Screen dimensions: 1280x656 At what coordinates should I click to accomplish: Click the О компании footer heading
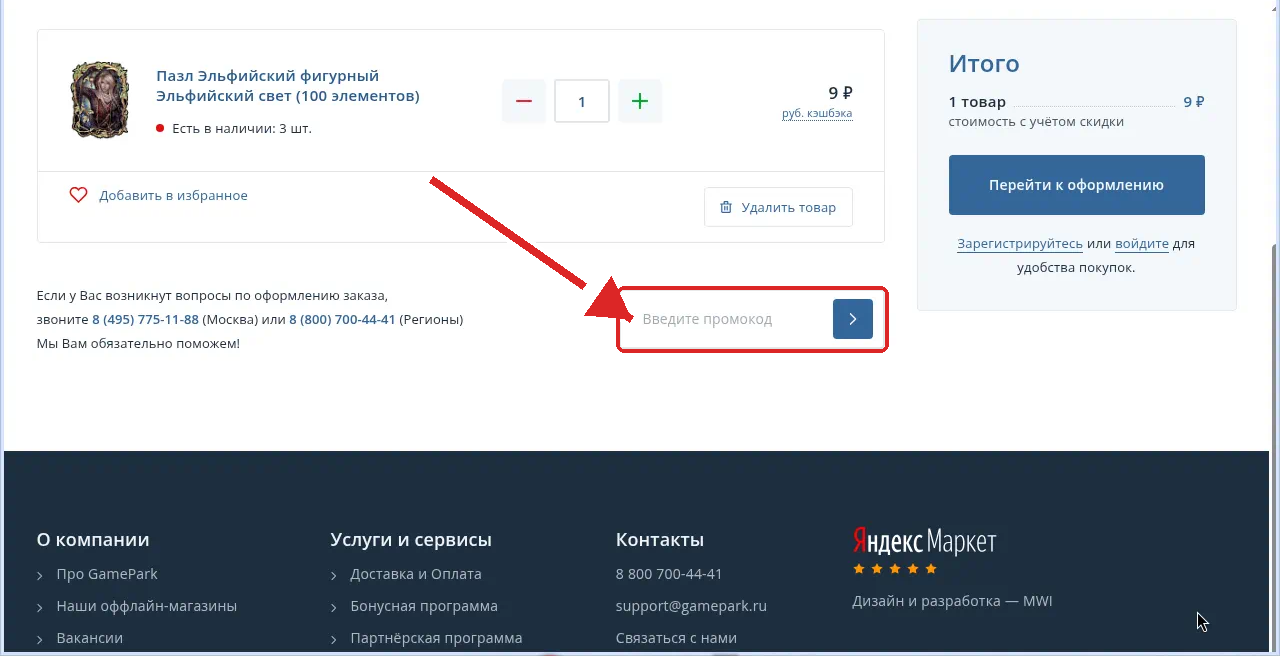coord(93,540)
